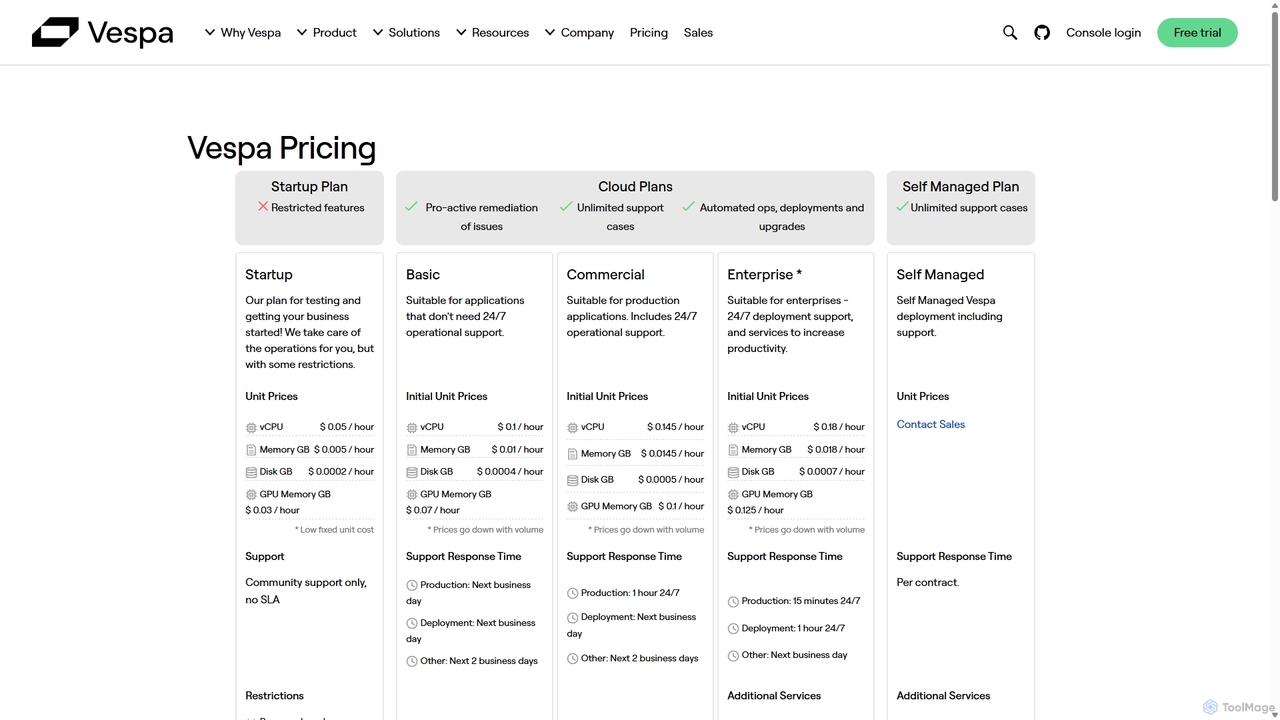Expand the Resources dropdown menu
The height and width of the screenshot is (720, 1280).
coord(492,33)
